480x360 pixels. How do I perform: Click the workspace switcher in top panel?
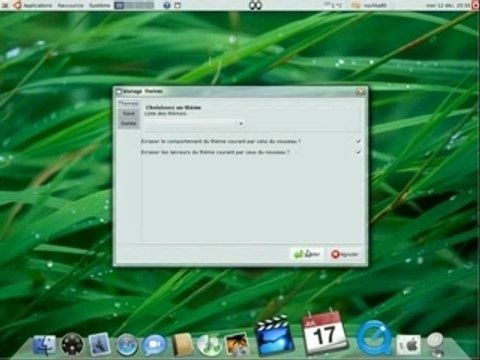tap(134, 5)
